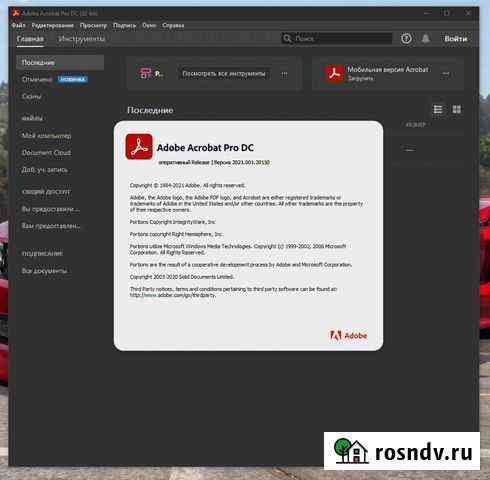Click the Acrobat title bar app icon
490x480 pixels.
tap(15, 13)
